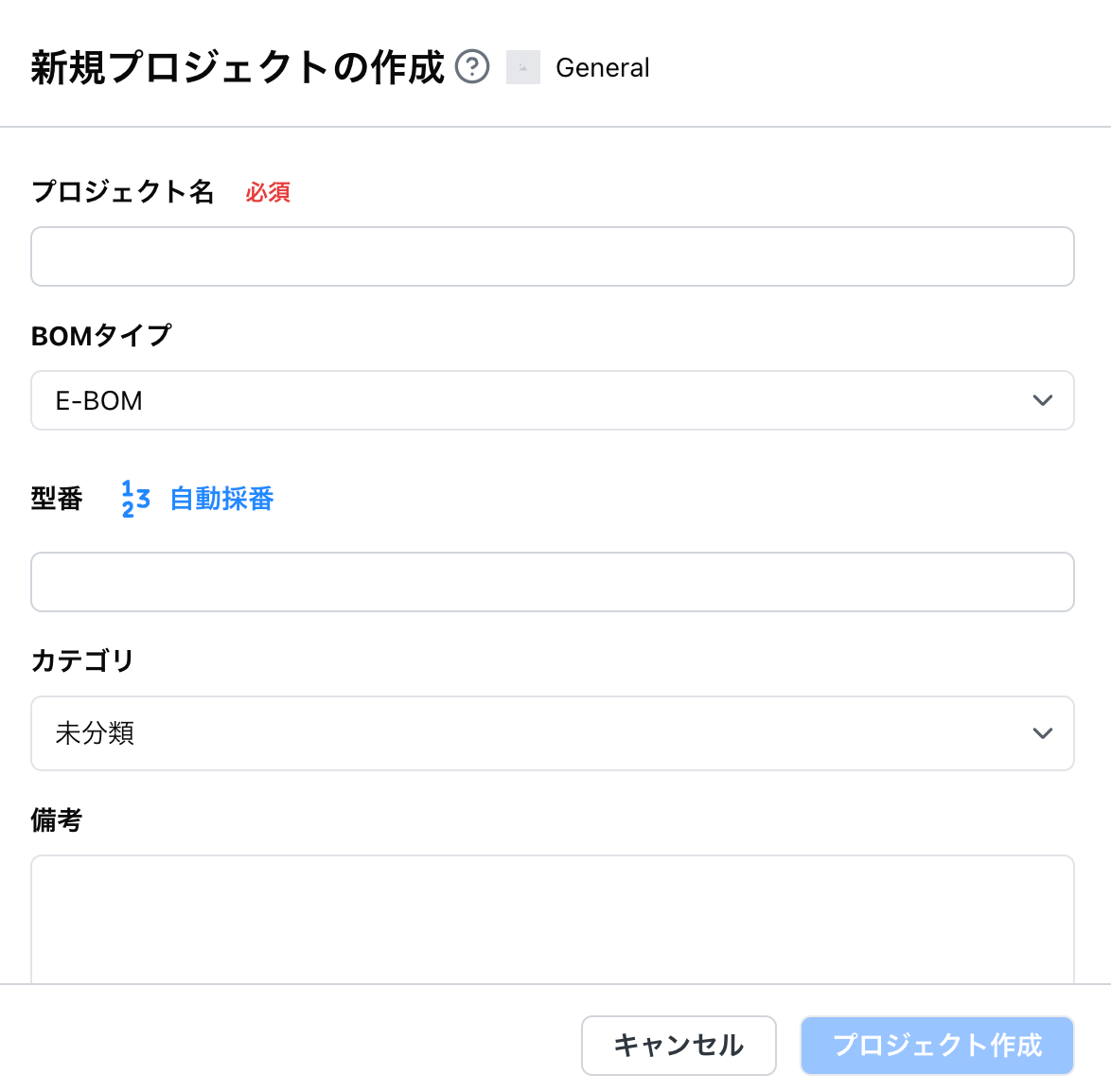This screenshot has height=1092, width=1111.
Task: Open the 未分類 category combo box
Action: click(553, 733)
